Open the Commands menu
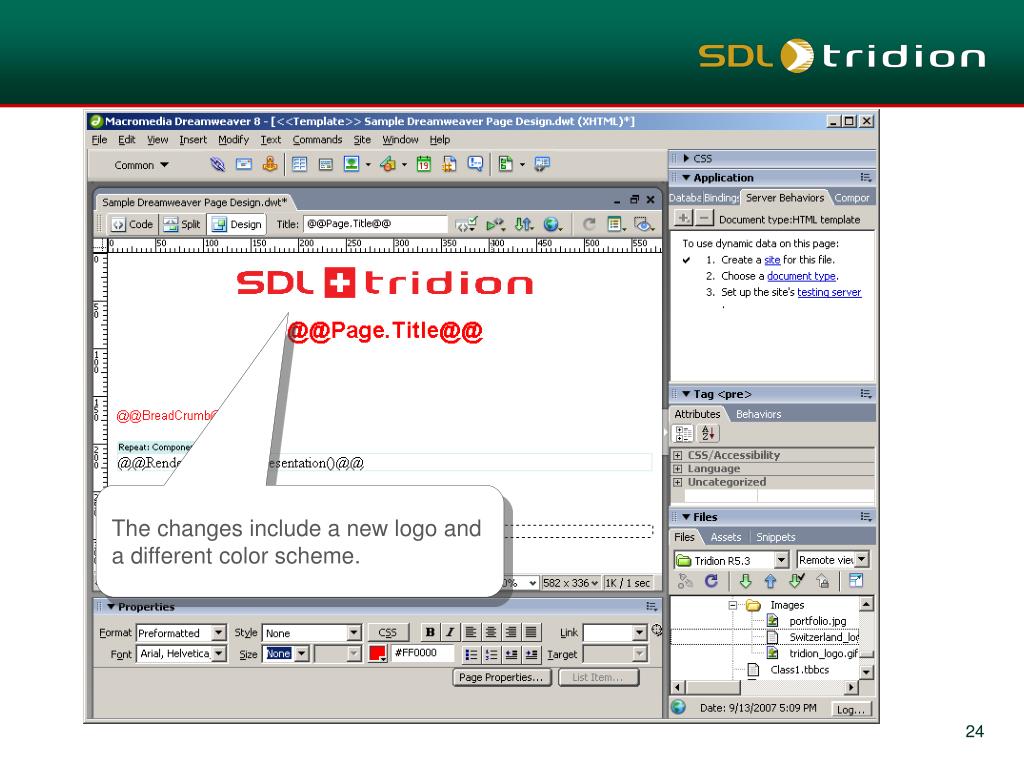 coord(317,140)
